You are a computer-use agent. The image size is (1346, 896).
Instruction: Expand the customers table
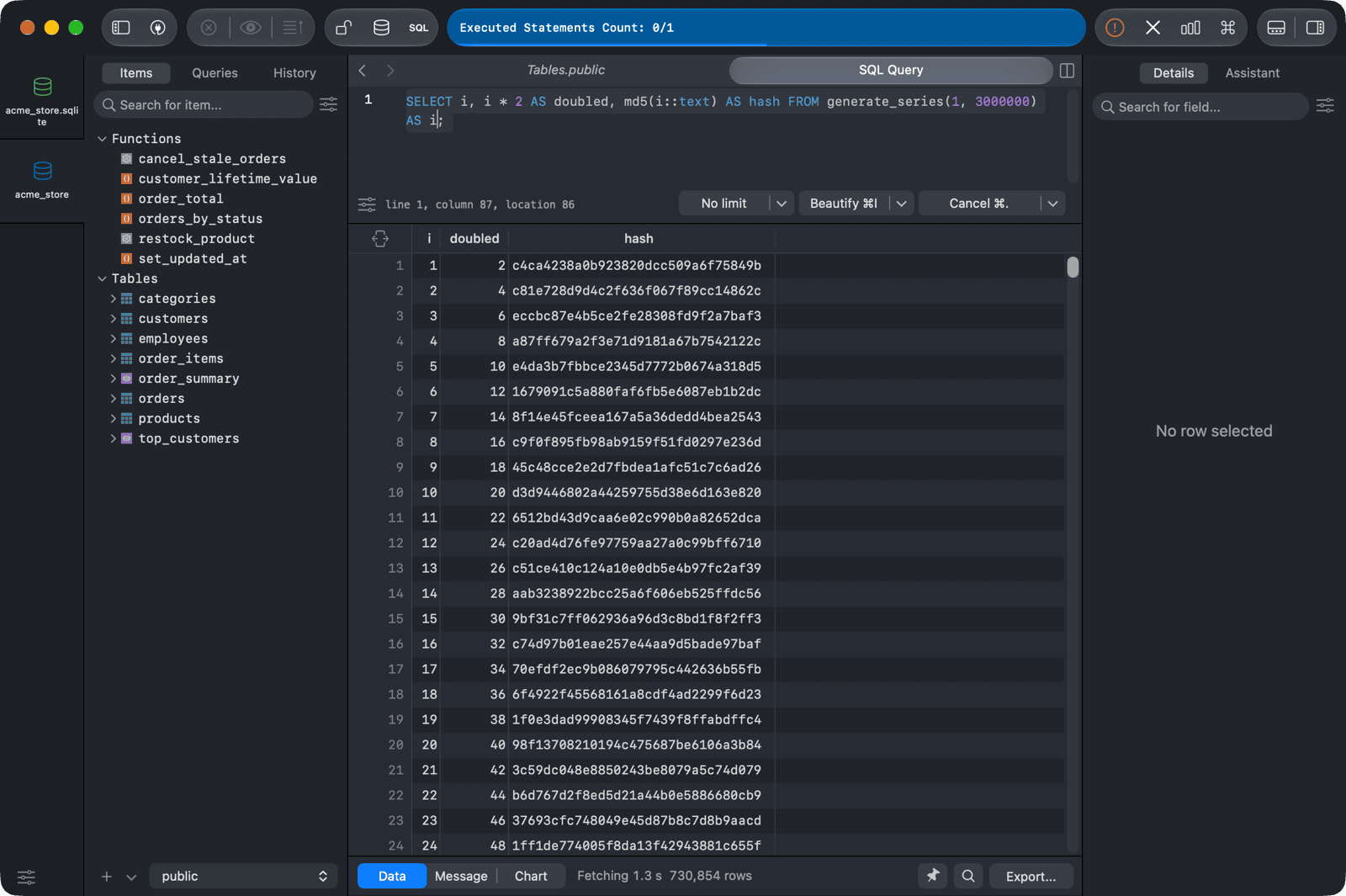pyautogui.click(x=114, y=319)
